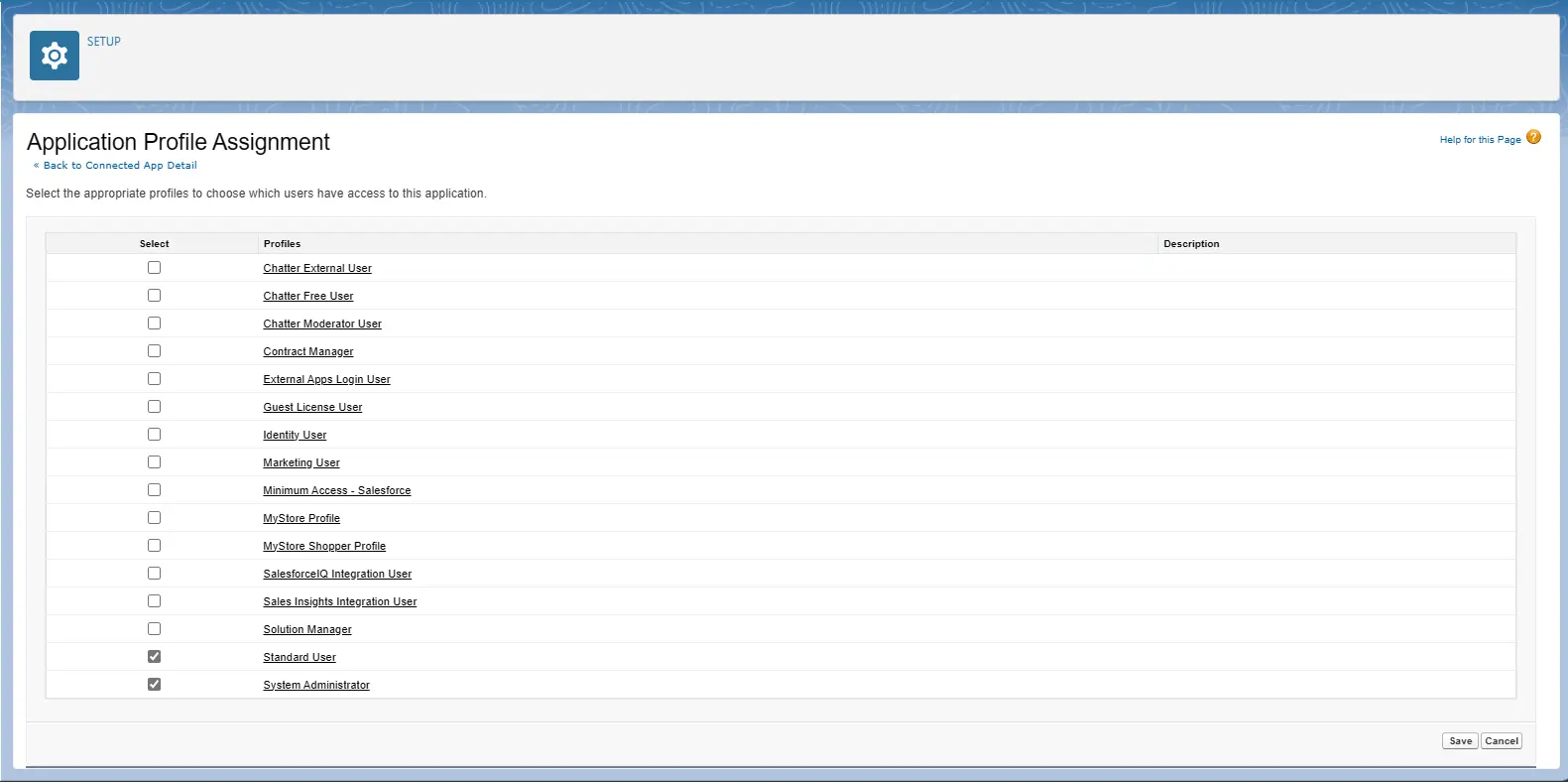
Task: Click the Application Profile Assignment heading
Action: 179,142
